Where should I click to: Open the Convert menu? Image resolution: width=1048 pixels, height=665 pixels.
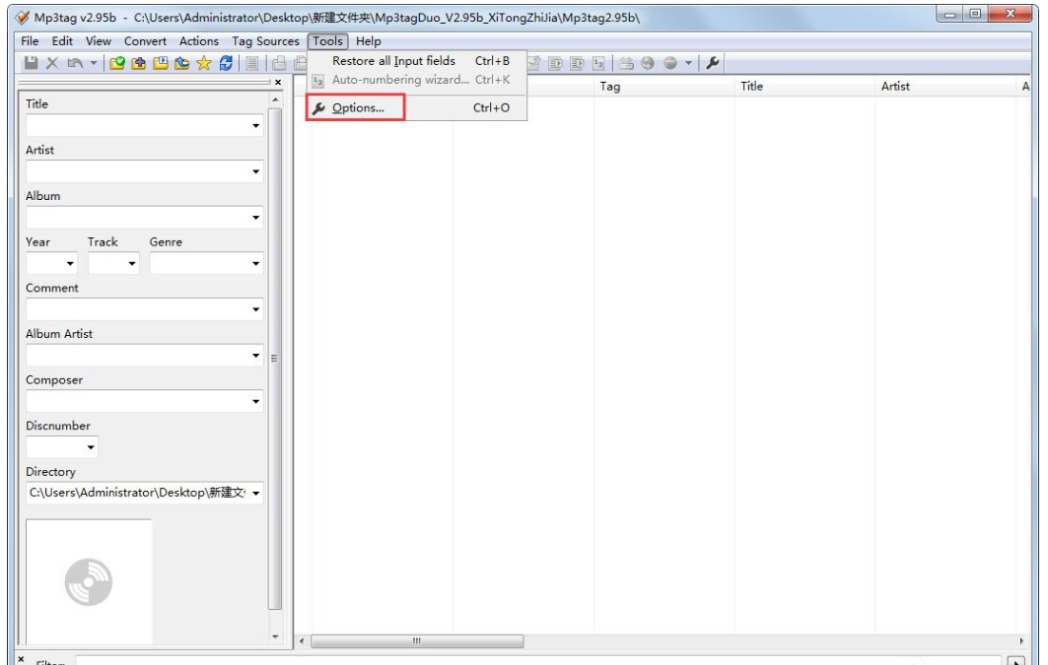145,41
